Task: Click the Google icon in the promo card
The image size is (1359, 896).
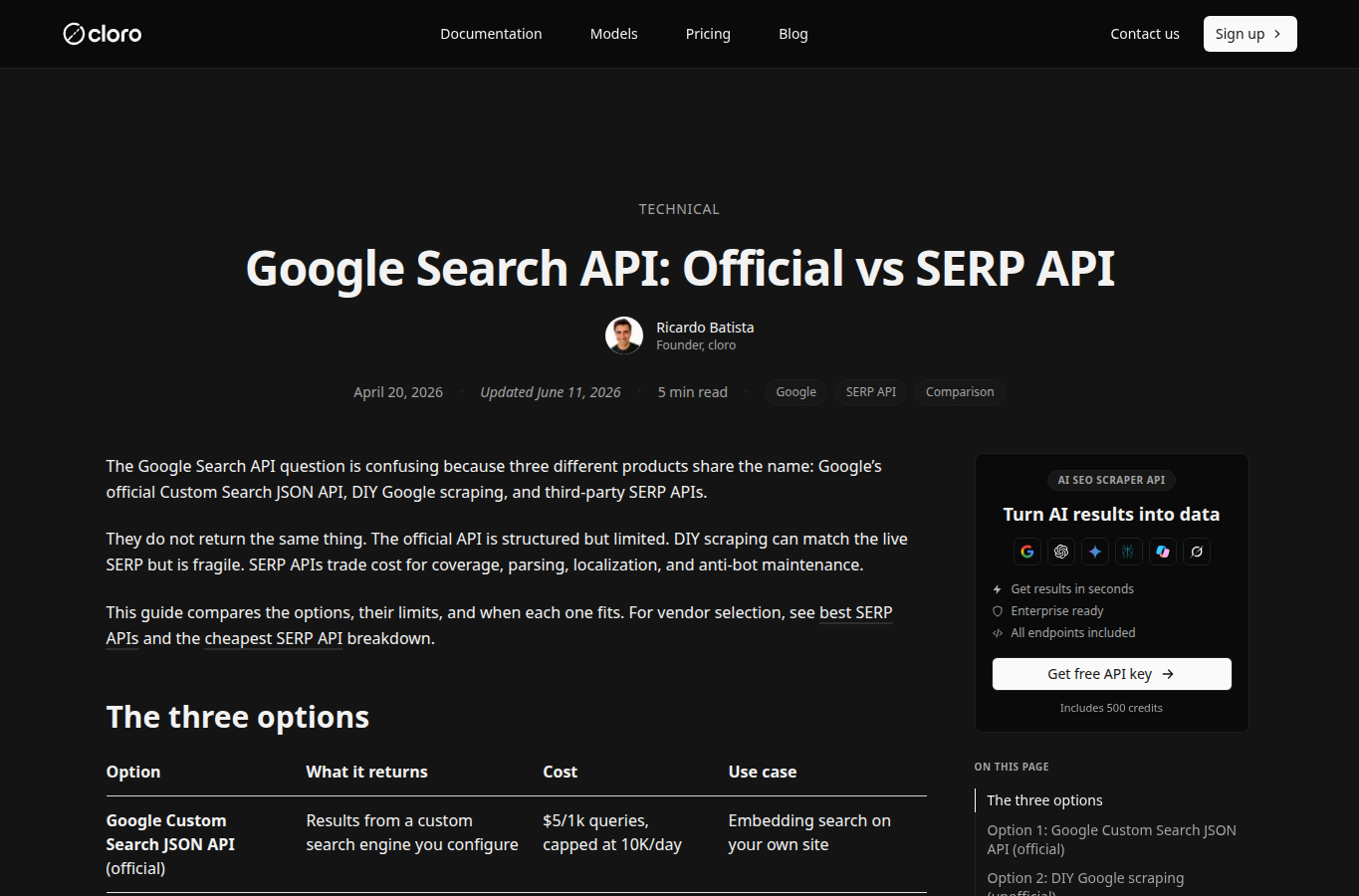Action: click(x=1027, y=552)
